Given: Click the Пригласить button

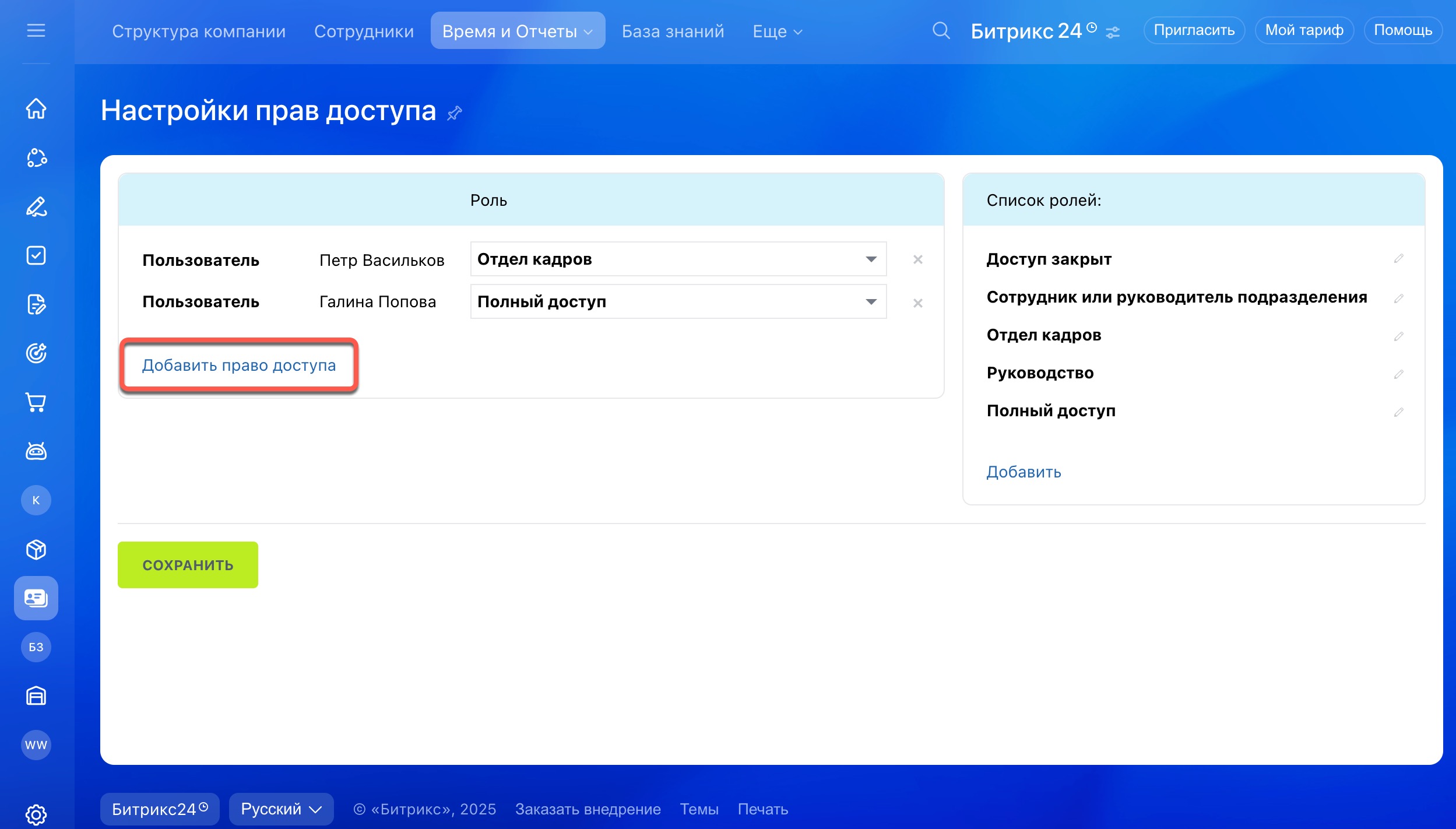Looking at the screenshot, I should tap(1194, 30).
